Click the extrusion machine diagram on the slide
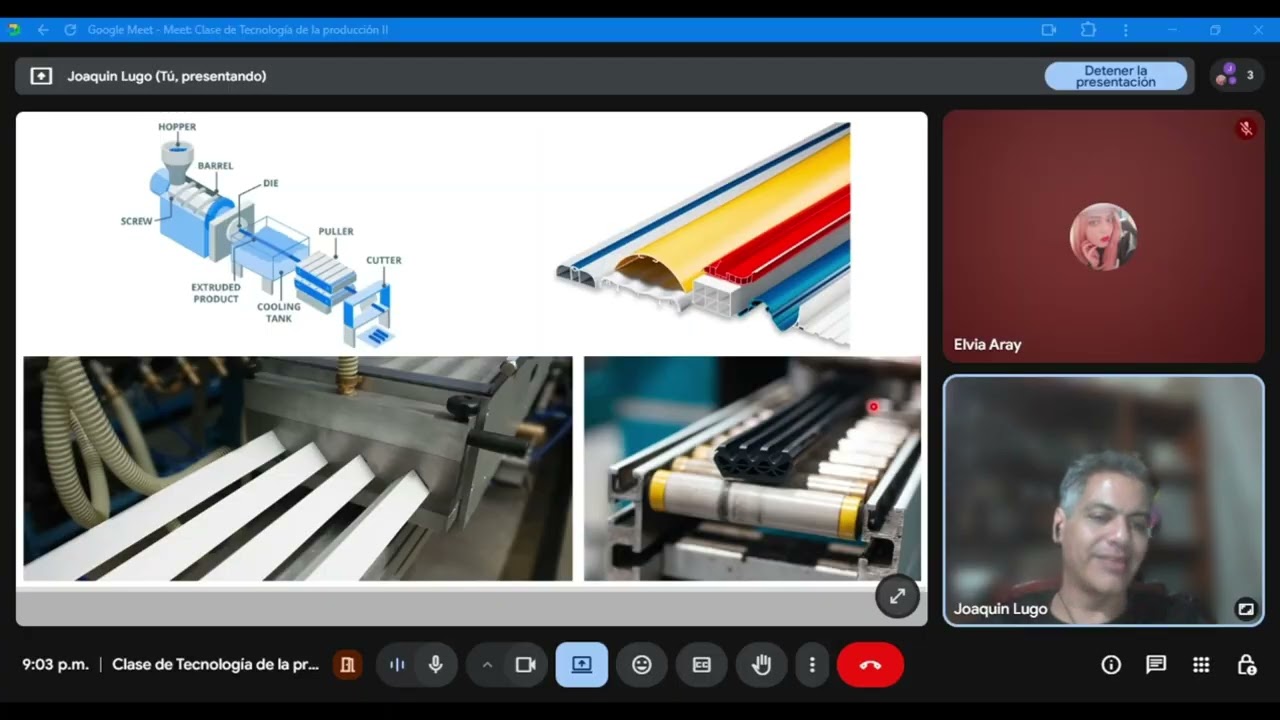 click(262, 235)
